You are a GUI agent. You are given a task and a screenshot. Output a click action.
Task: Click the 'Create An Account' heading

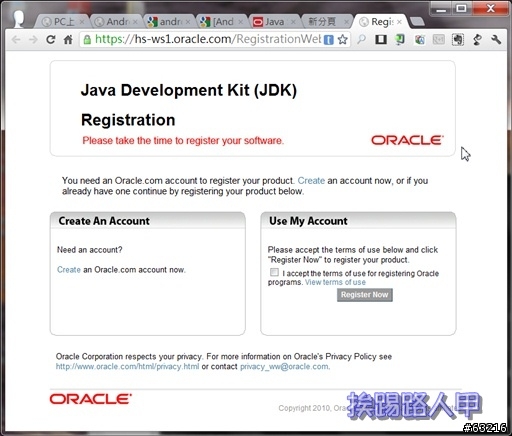point(104,221)
